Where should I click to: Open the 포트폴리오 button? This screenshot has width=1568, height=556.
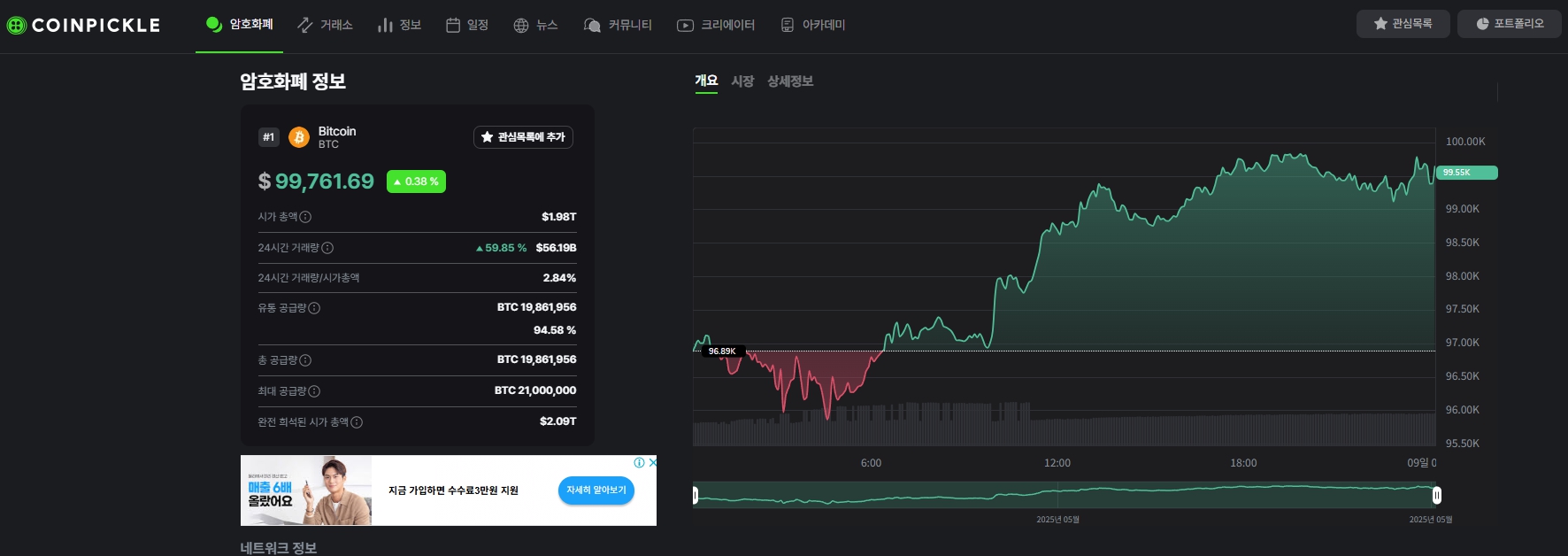point(1510,24)
